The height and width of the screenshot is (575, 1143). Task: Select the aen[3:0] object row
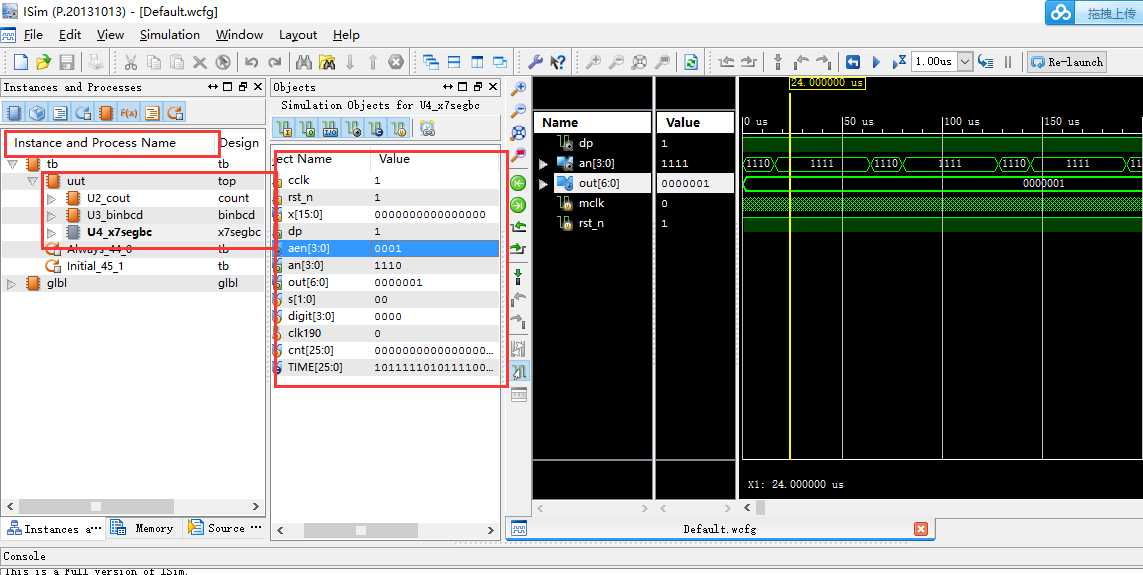point(386,249)
